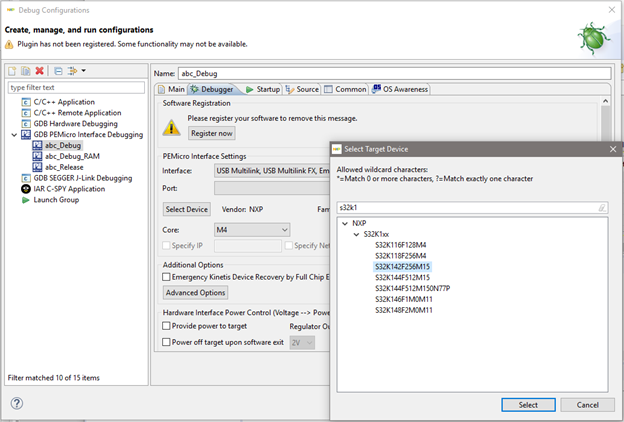Switch to the Startup tab

(x=263, y=89)
